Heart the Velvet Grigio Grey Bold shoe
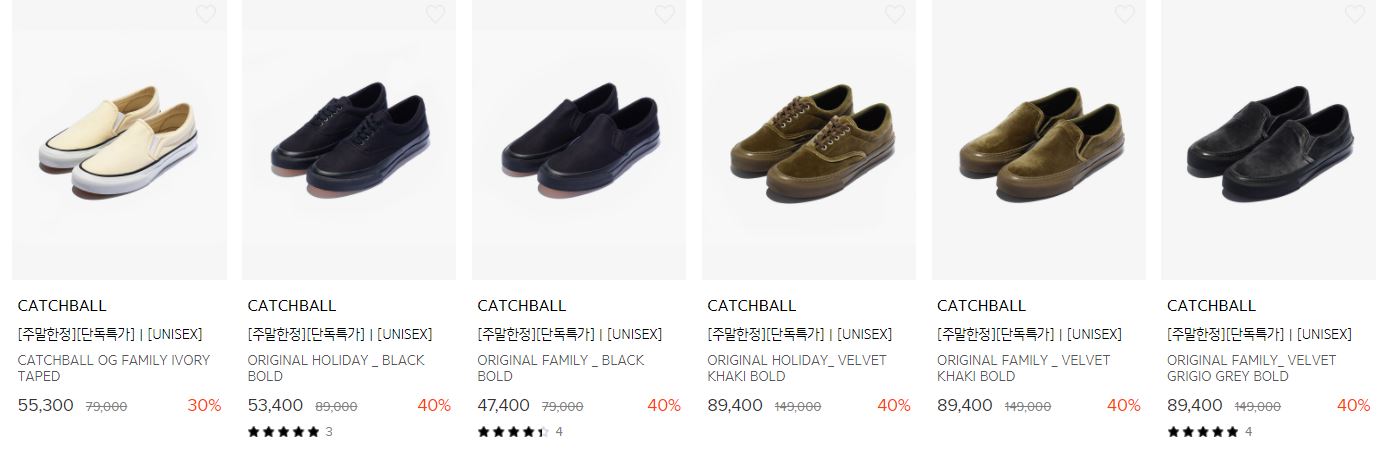Screen dimensions: 1386x458 click(x=1355, y=14)
